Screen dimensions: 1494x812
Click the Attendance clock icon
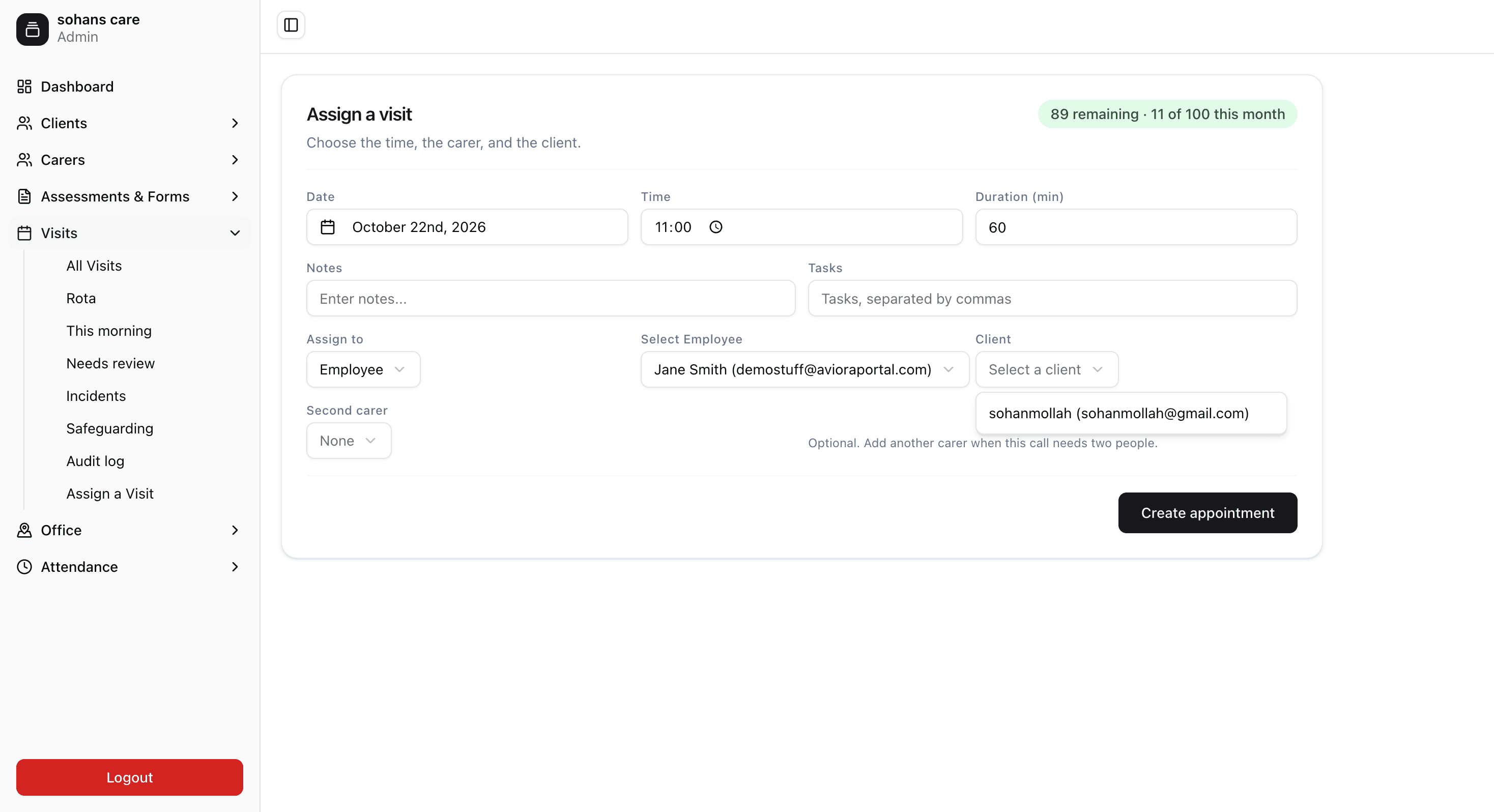click(x=24, y=567)
